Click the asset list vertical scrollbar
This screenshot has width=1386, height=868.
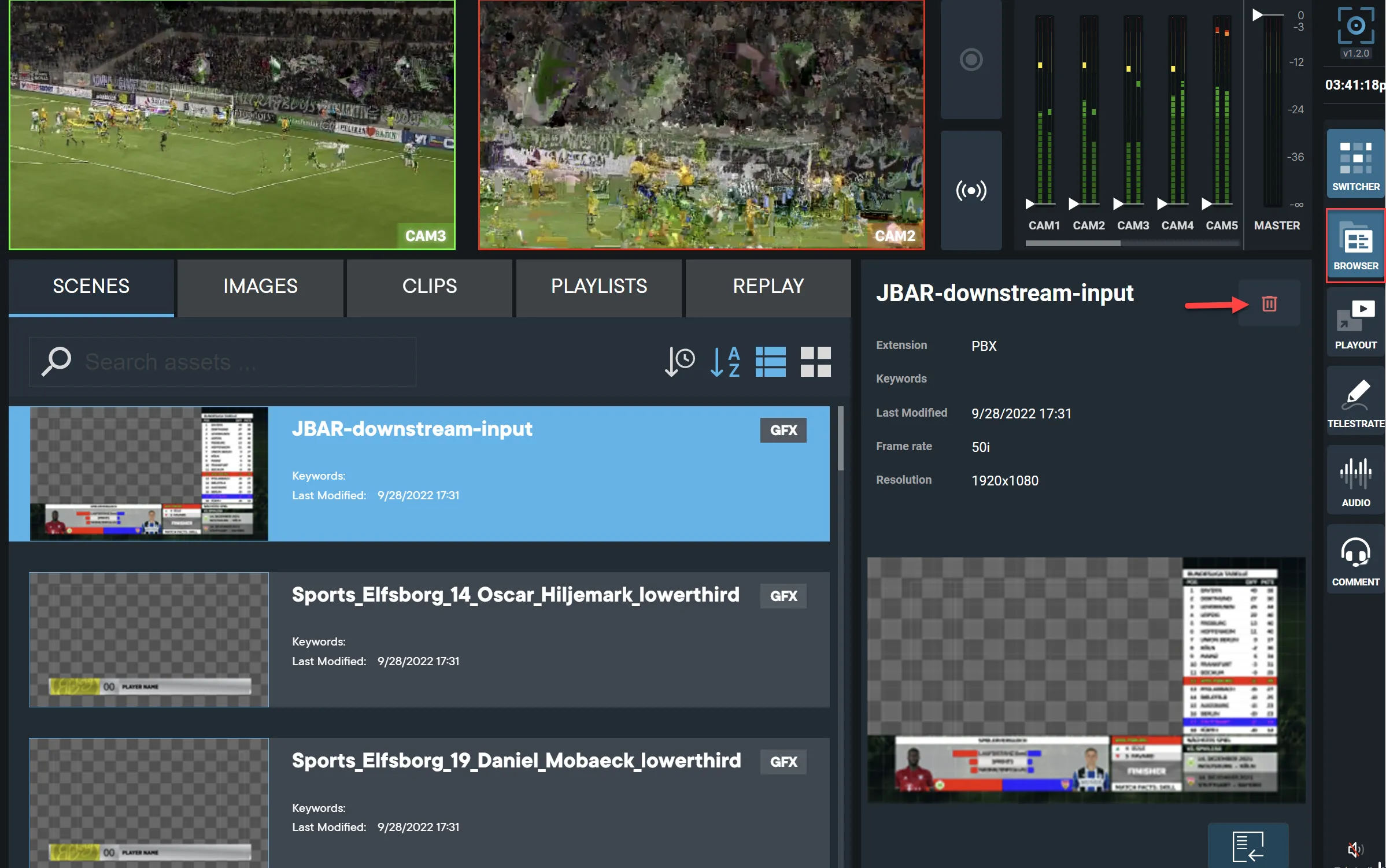(x=840, y=439)
